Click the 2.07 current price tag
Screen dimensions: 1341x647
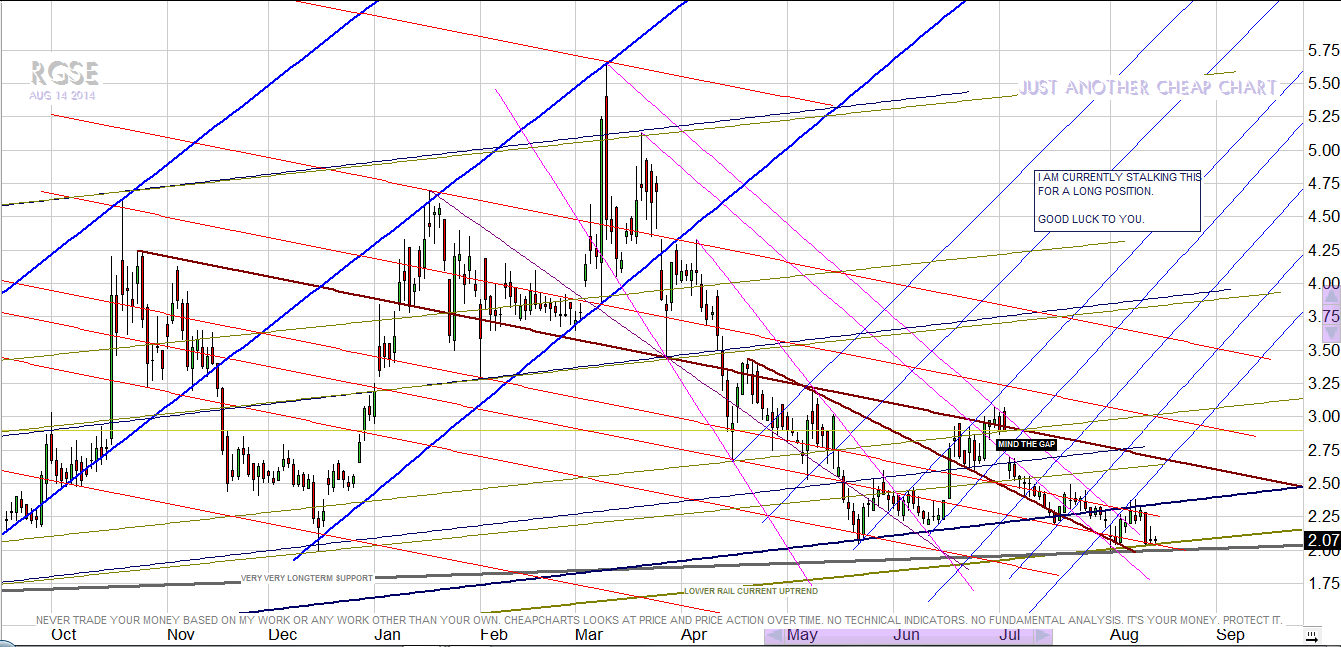[x=1322, y=541]
